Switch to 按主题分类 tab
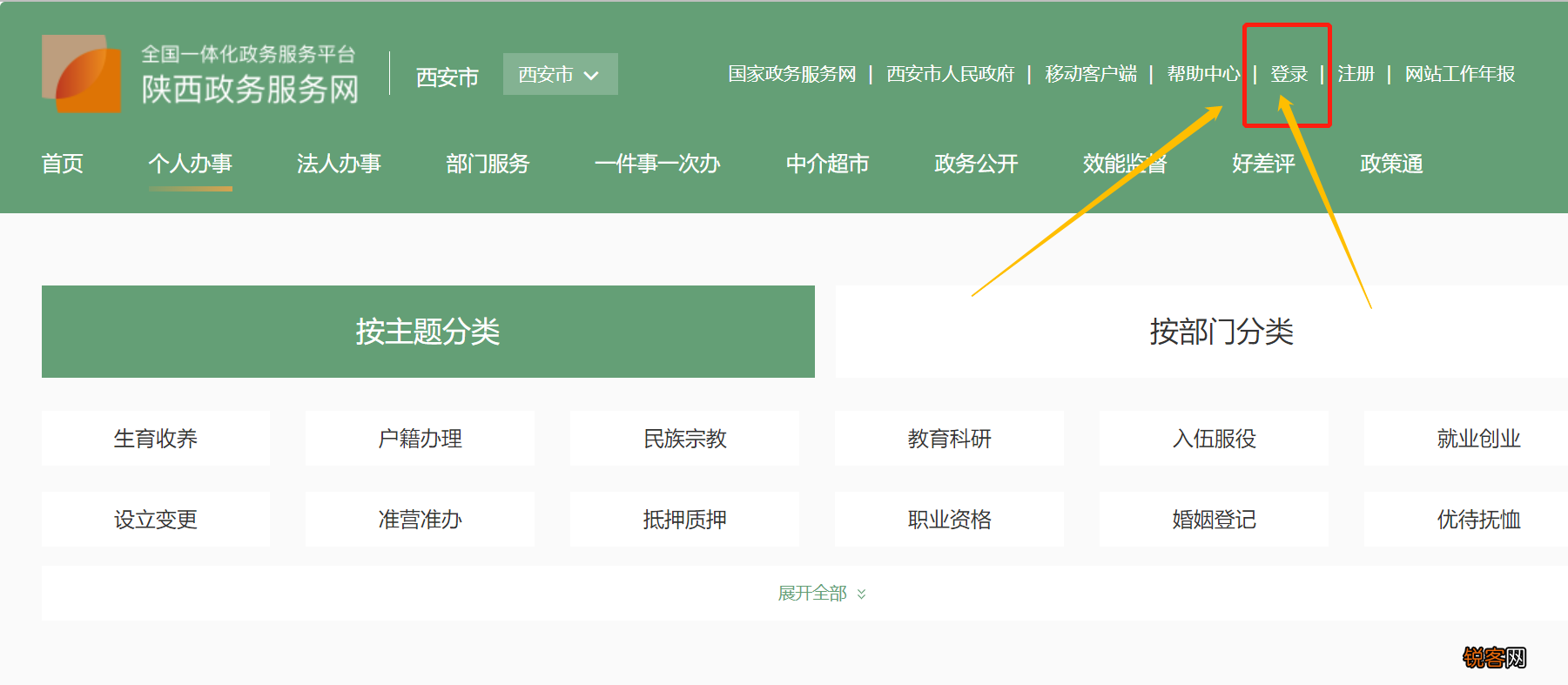Viewport: 1568px width, 685px height. click(x=428, y=332)
